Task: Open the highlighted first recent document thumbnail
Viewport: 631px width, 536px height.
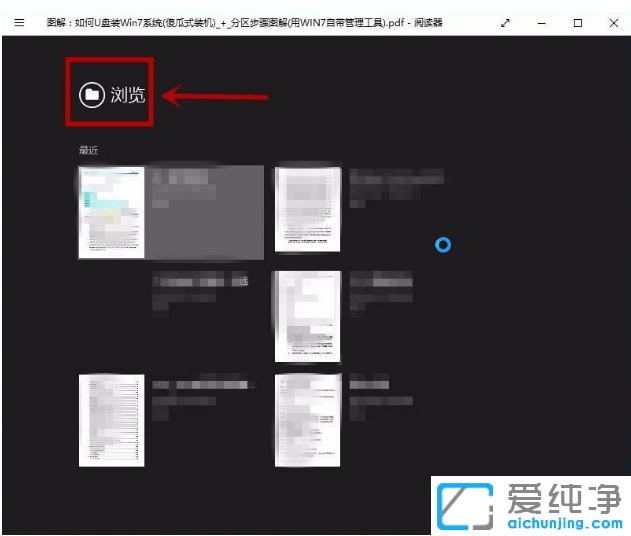Action: (x=111, y=212)
